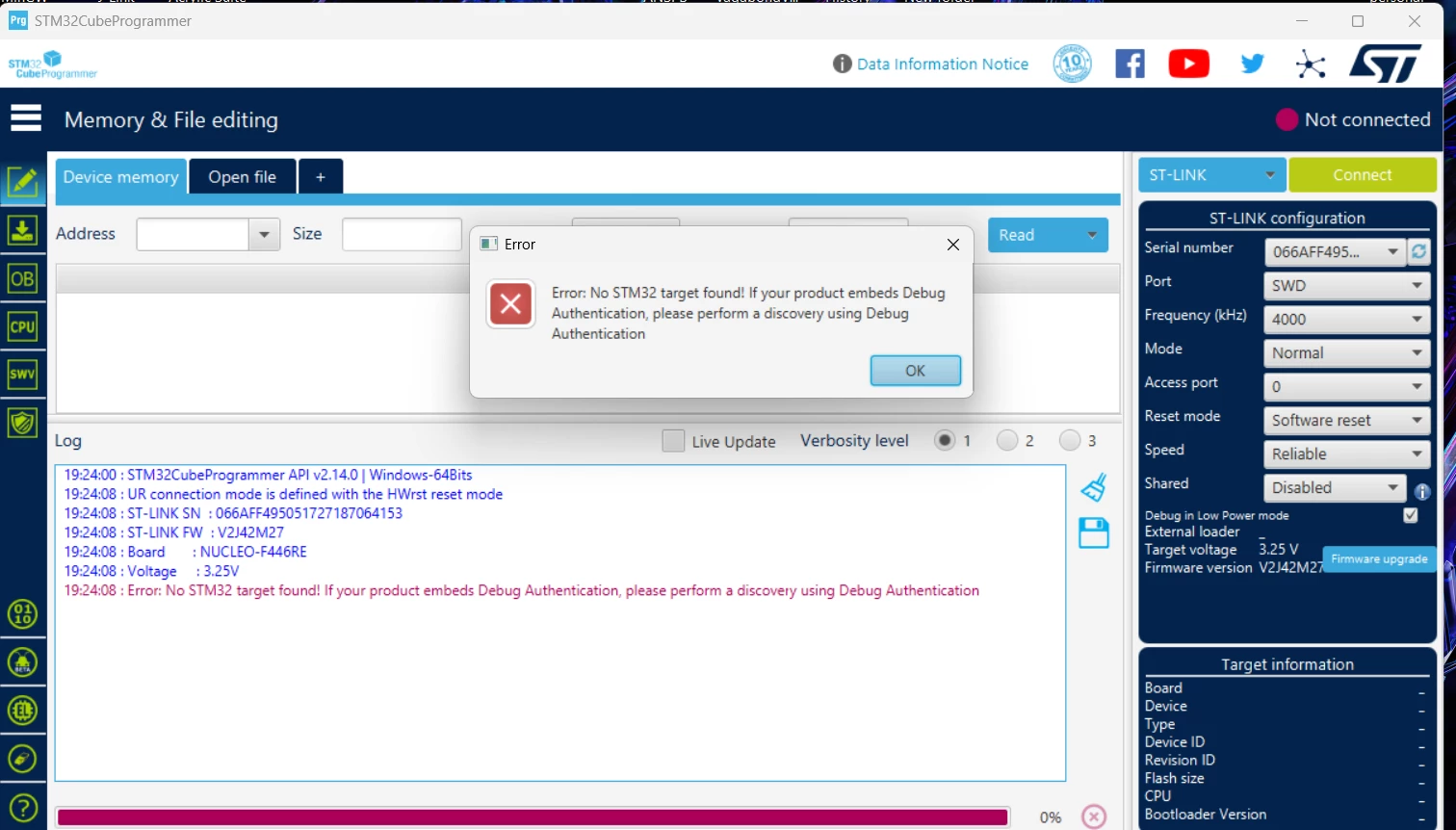Open the Frequency dropdown showing 4000
The height and width of the screenshot is (830, 1456).
[x=1346, y=320]
